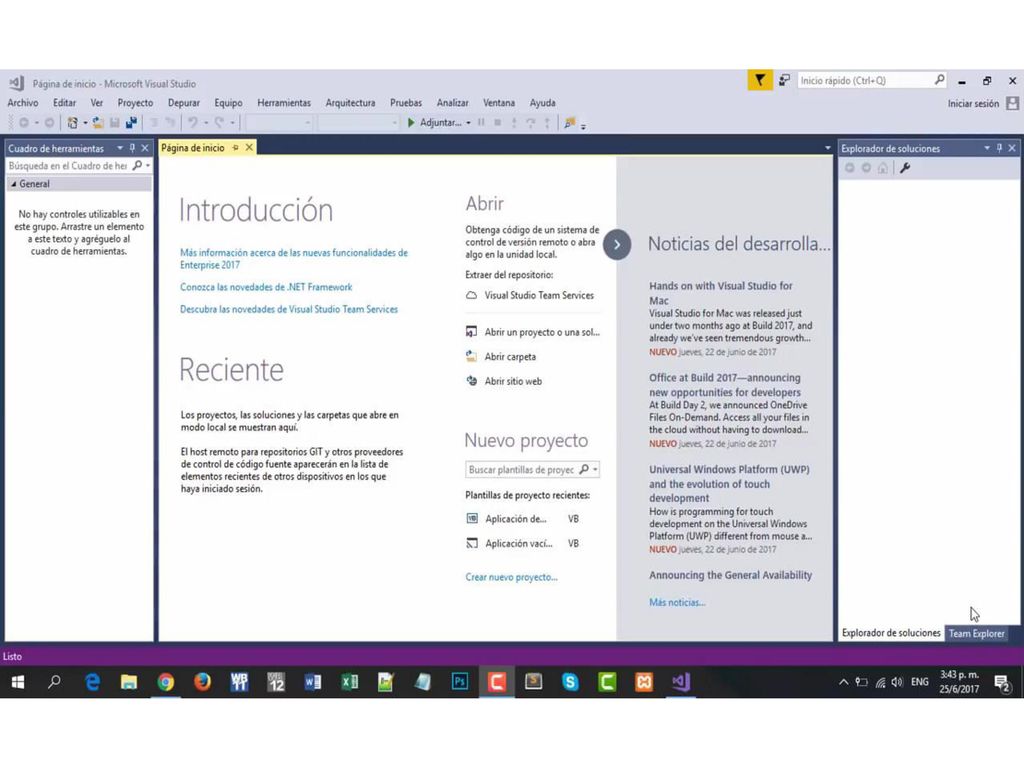
Task: Click the Abrir carpeta folder icon
Action: coord(471,357)
